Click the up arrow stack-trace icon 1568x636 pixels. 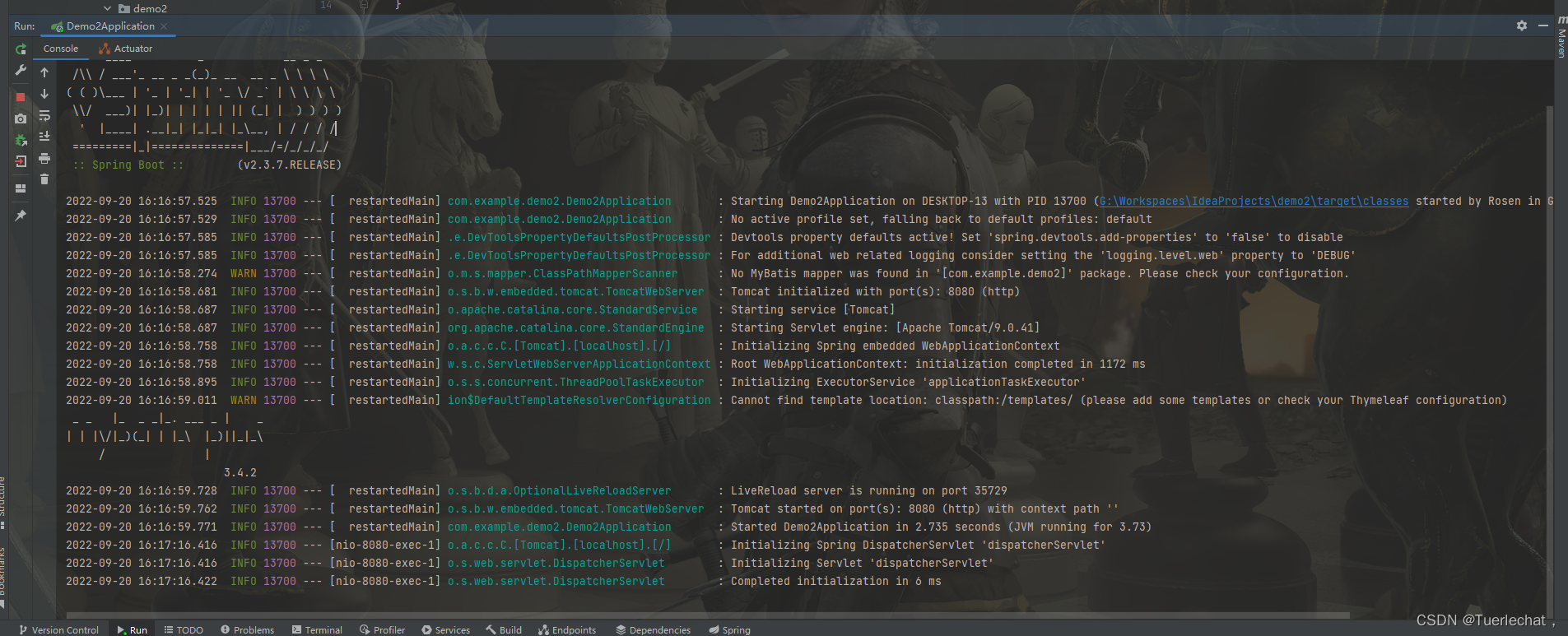(44, 72)
